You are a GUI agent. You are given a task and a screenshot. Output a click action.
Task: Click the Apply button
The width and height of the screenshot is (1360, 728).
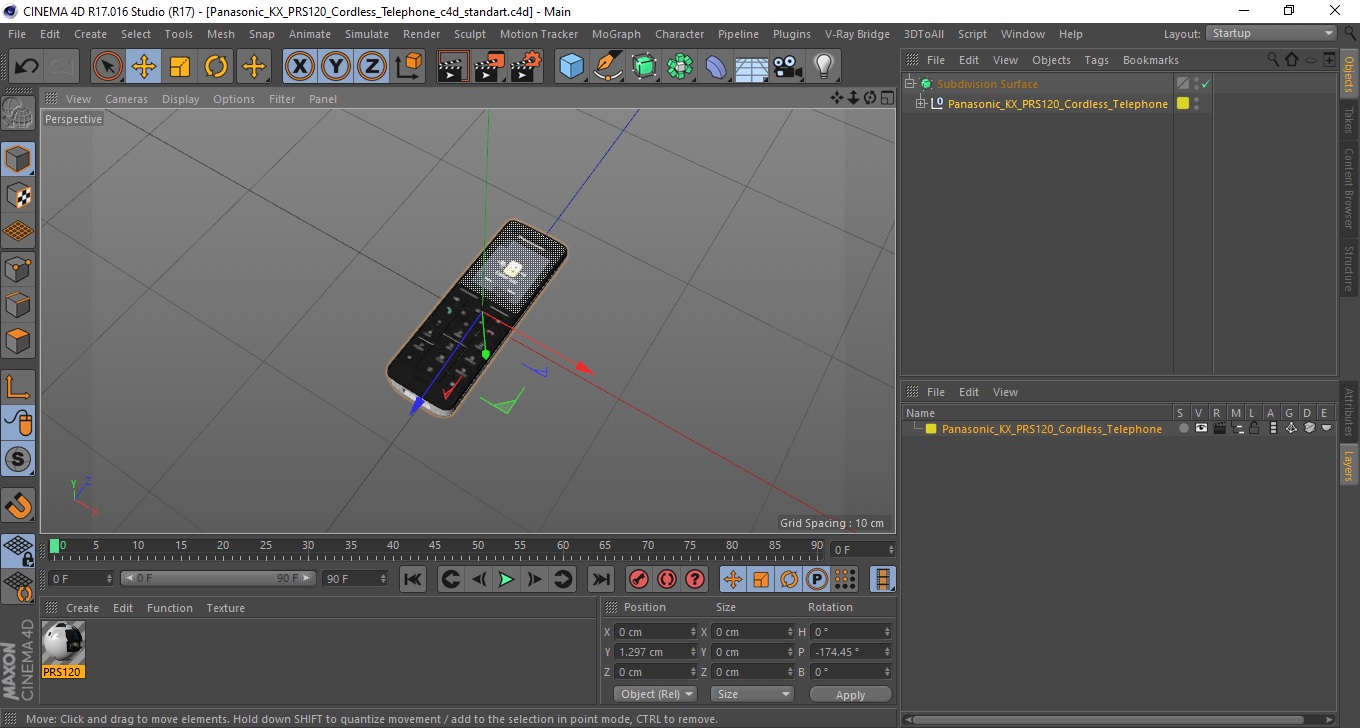[850, 694]
